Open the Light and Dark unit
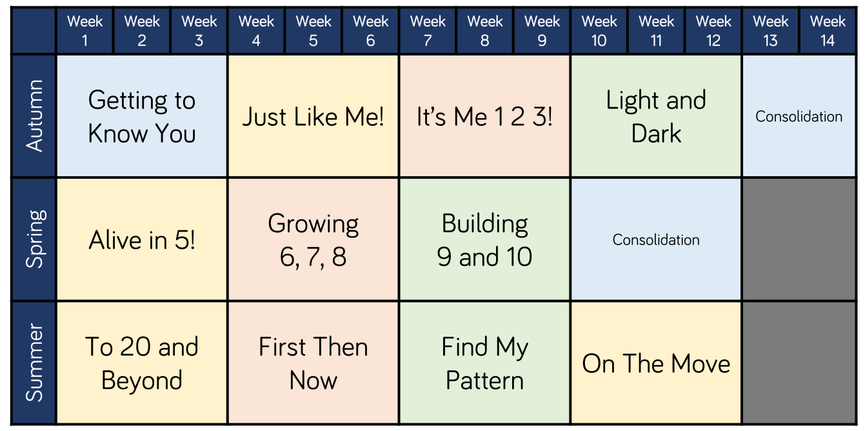The image size is (865, 431). [656, 116]
